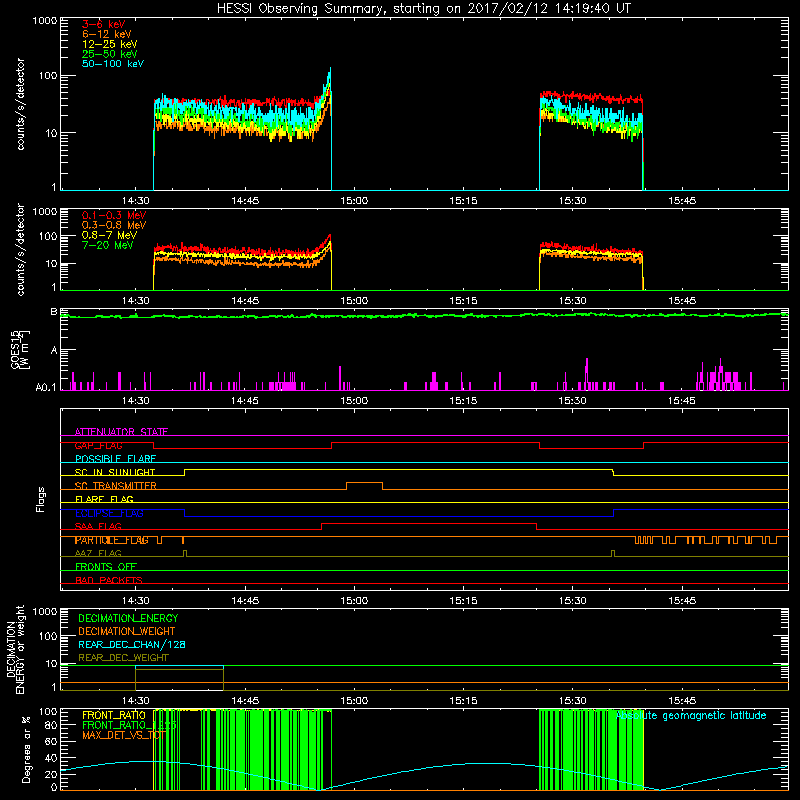
Task: Click the green FRONT_RATIO_1225 legend label
Action: click(129, 725)
